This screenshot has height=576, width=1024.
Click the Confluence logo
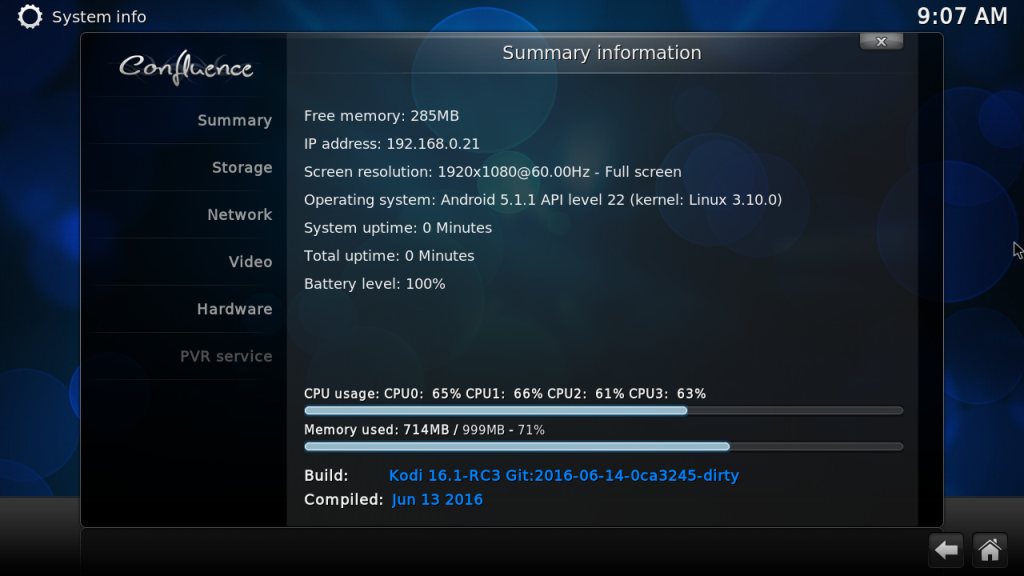click(x=186, y=67)
